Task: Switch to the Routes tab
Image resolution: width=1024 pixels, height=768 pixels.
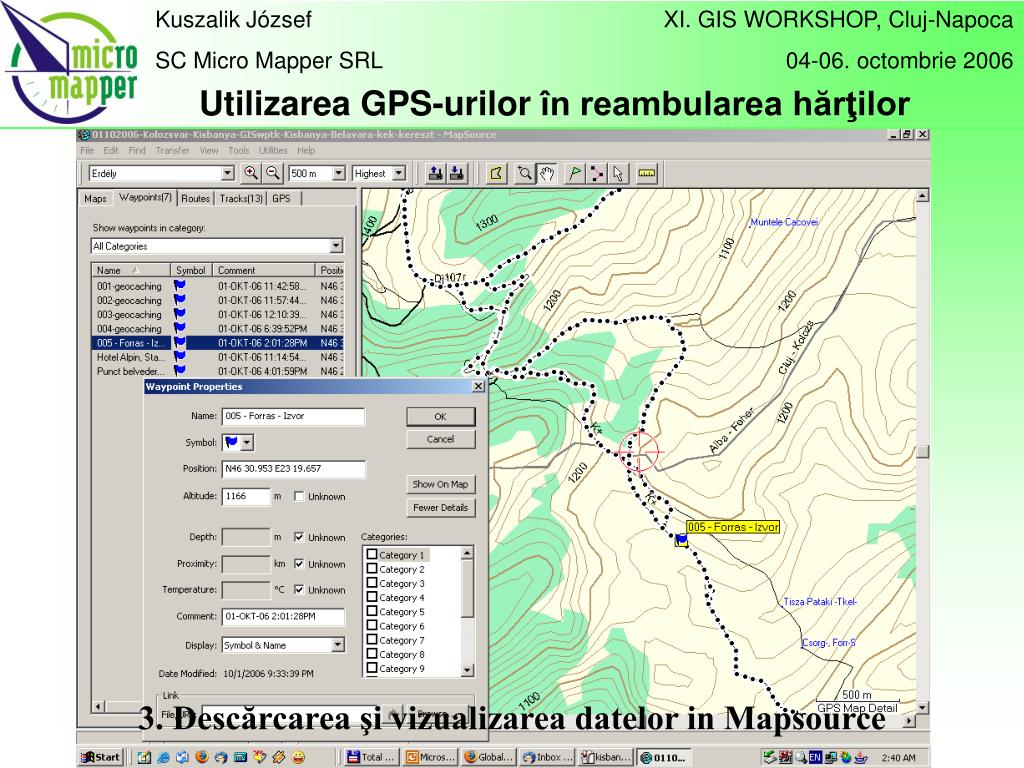Action: pos(195,199)
